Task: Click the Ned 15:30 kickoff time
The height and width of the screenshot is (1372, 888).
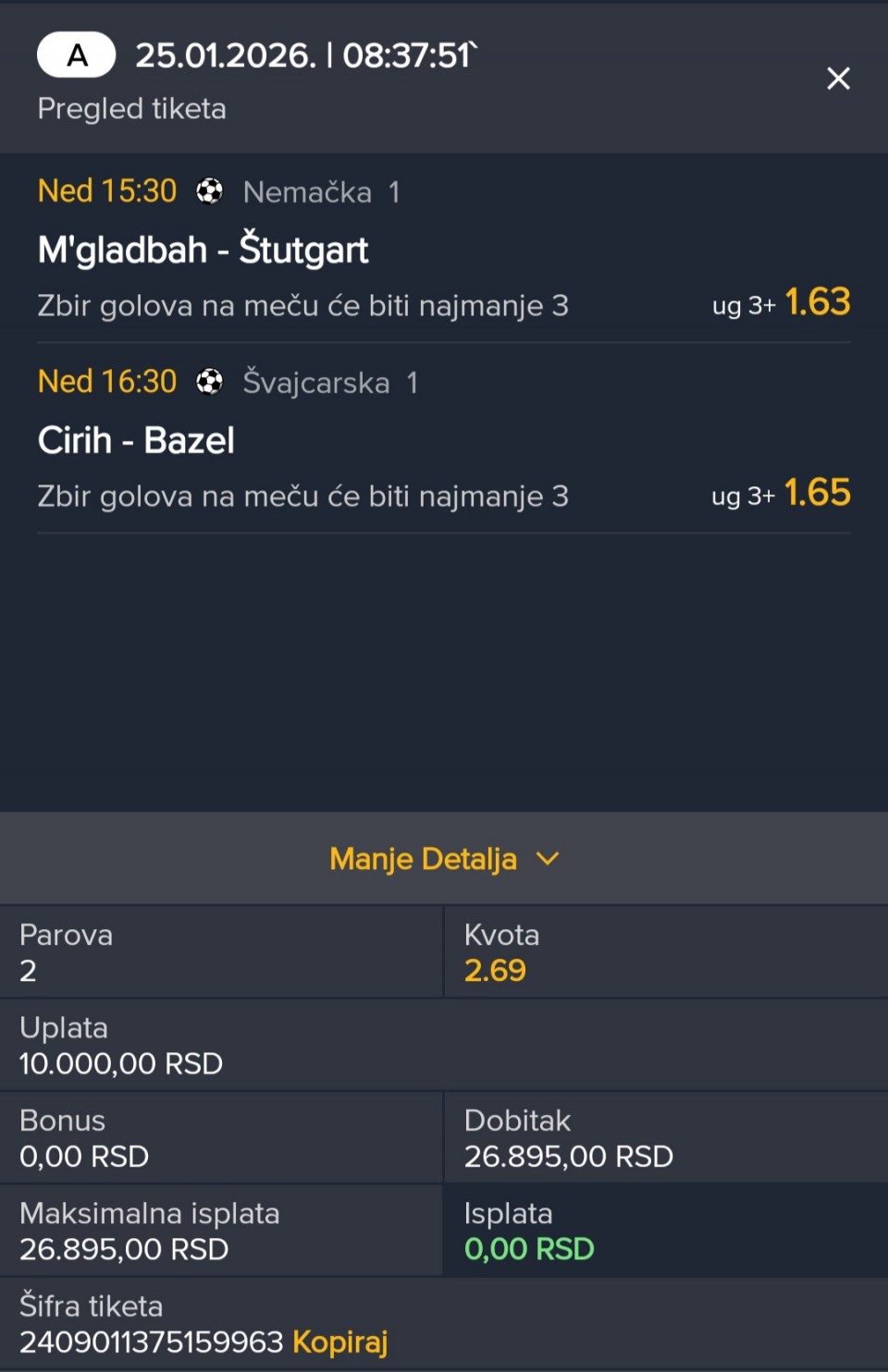Action: 107,191
